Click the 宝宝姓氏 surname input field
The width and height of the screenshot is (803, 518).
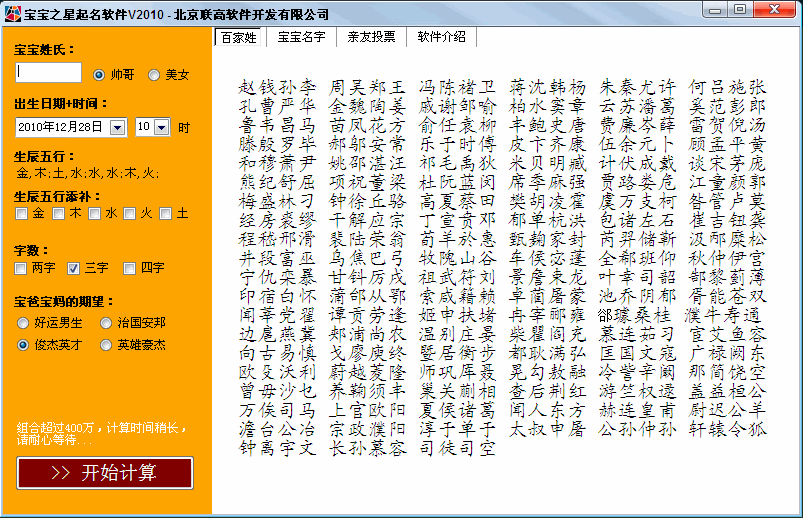[49, 73]
